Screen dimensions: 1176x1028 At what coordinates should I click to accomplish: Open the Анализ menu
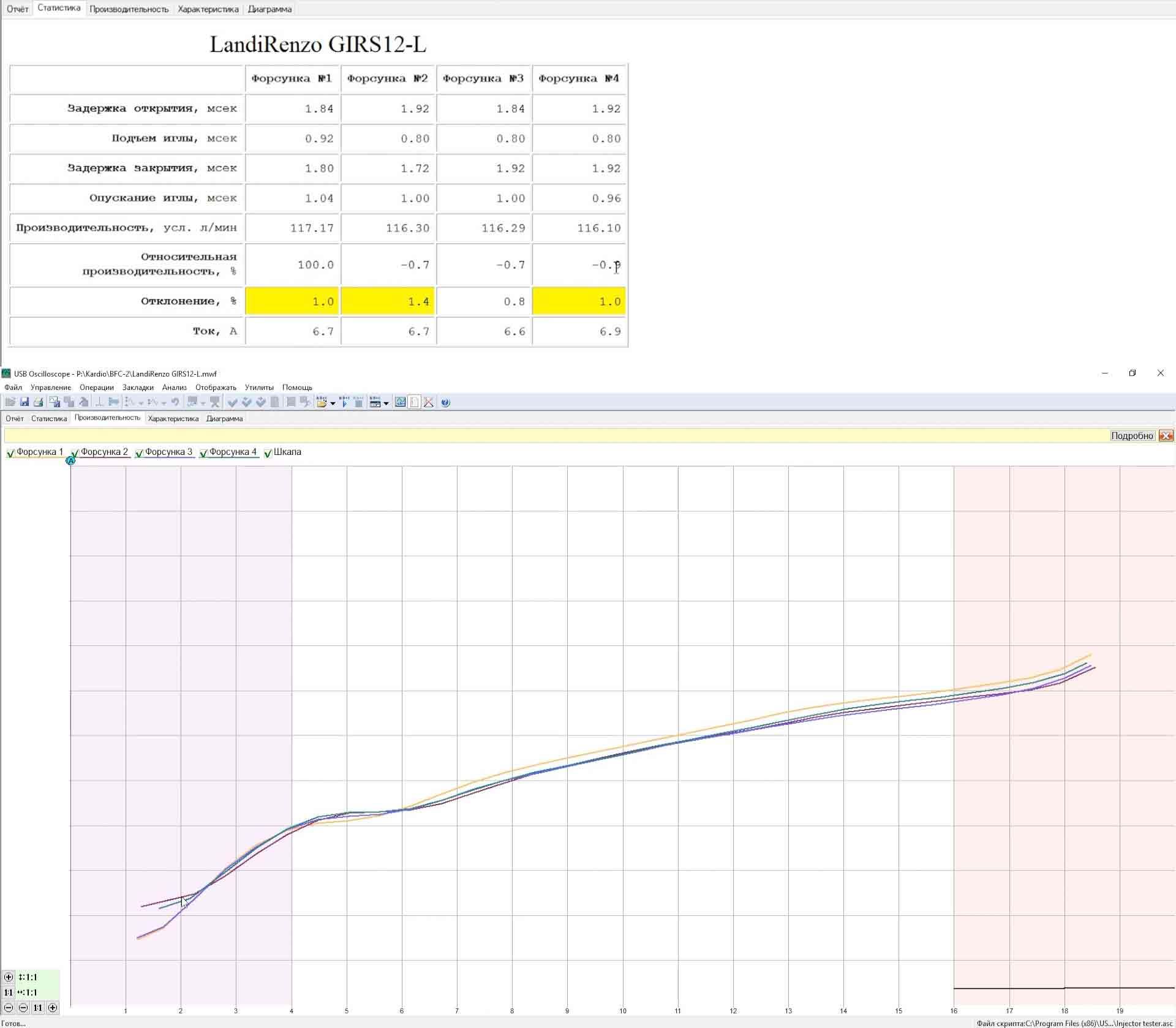click(175, 388)
